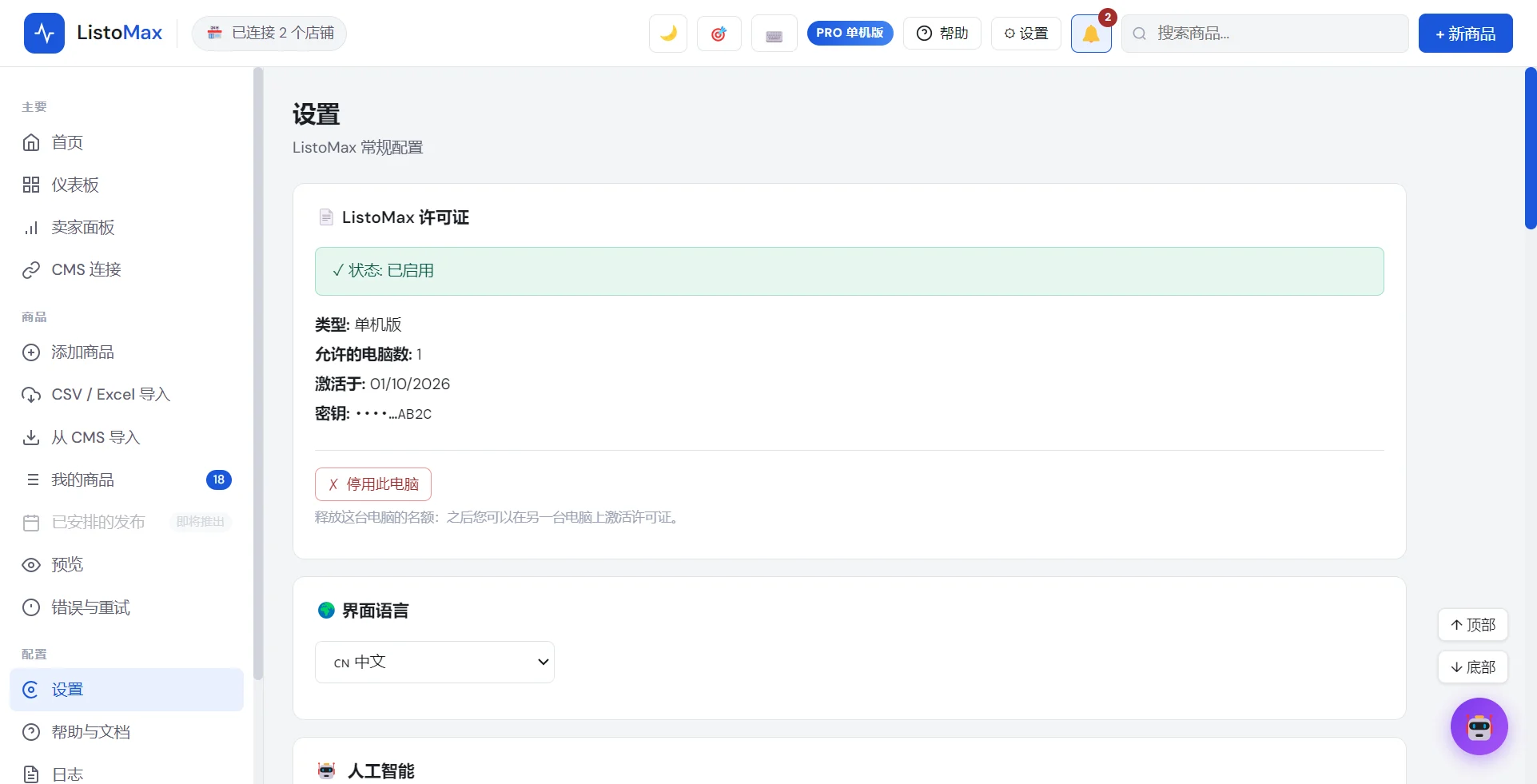Image resolution: width=1537 pixels, height=784 pixels.
Task: Open the keyboard shortcuts icon
Action: pos(774,34)
